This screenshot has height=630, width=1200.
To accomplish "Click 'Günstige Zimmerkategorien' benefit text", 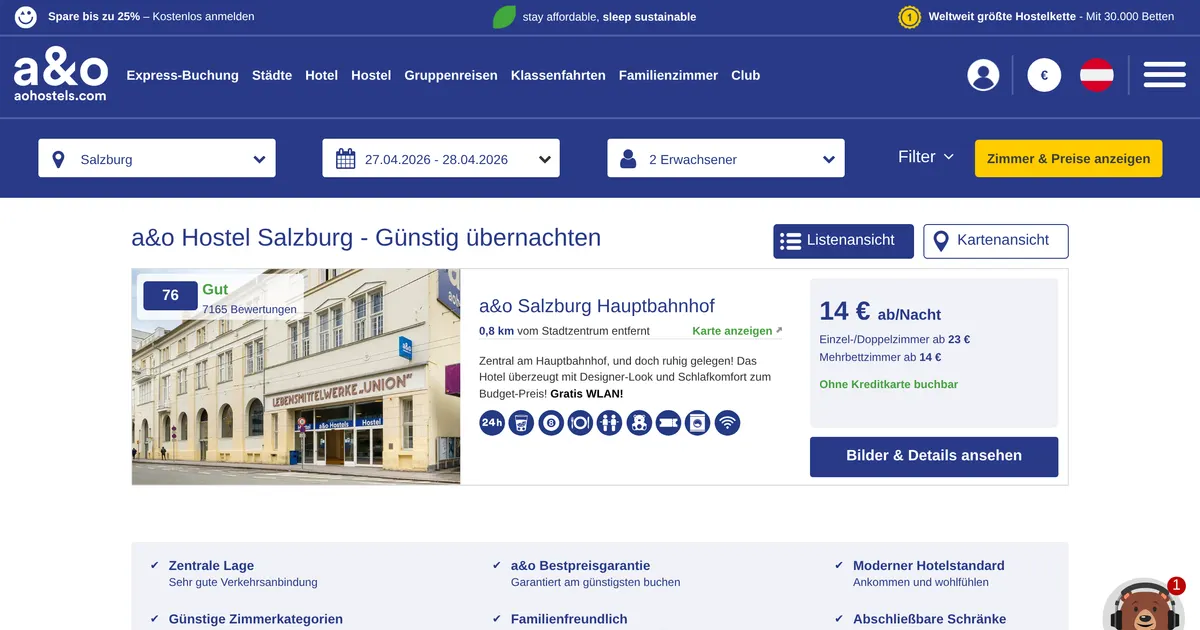I will click(256, 619).
